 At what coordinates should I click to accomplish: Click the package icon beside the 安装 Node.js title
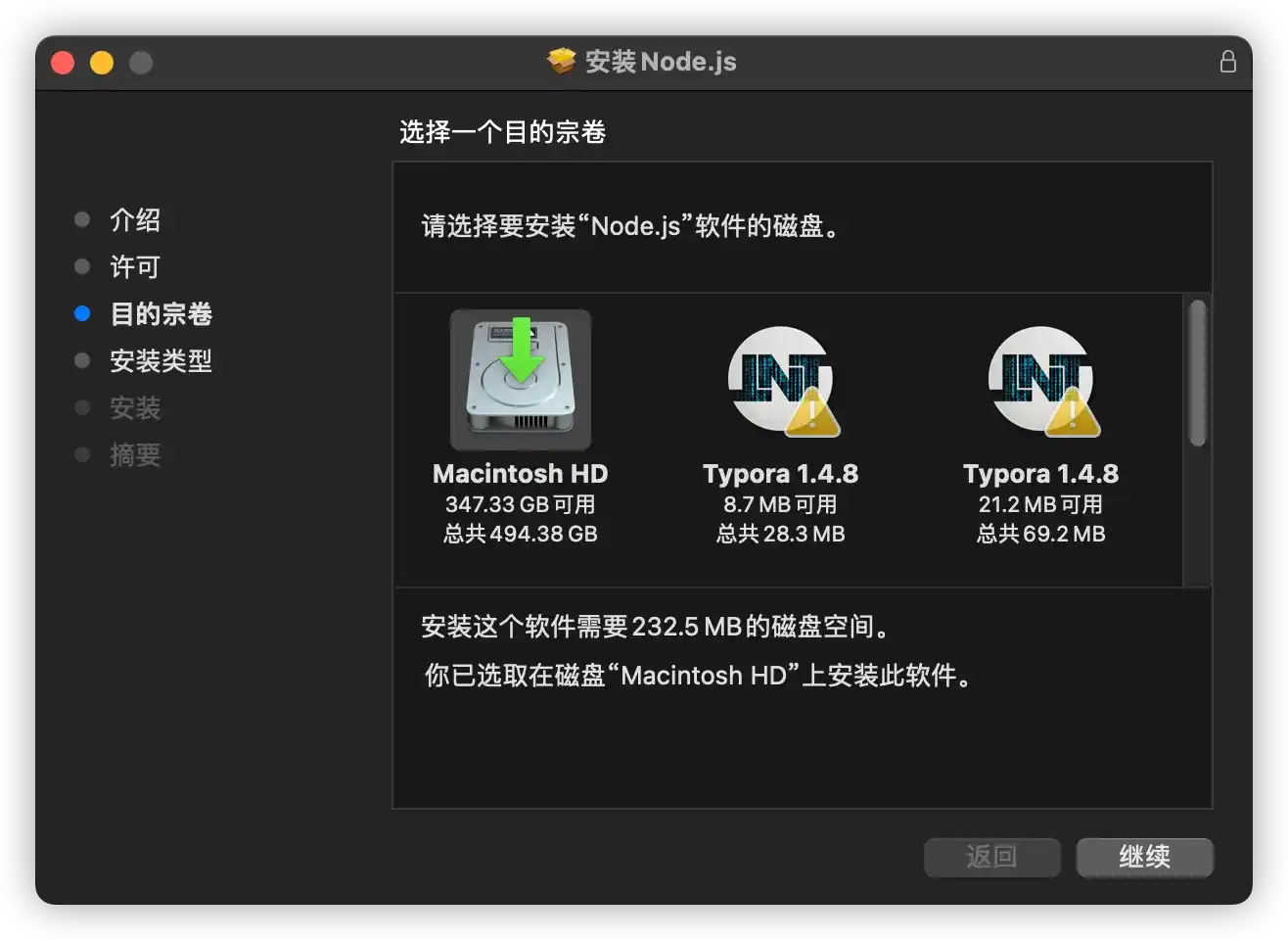point(561,62)
